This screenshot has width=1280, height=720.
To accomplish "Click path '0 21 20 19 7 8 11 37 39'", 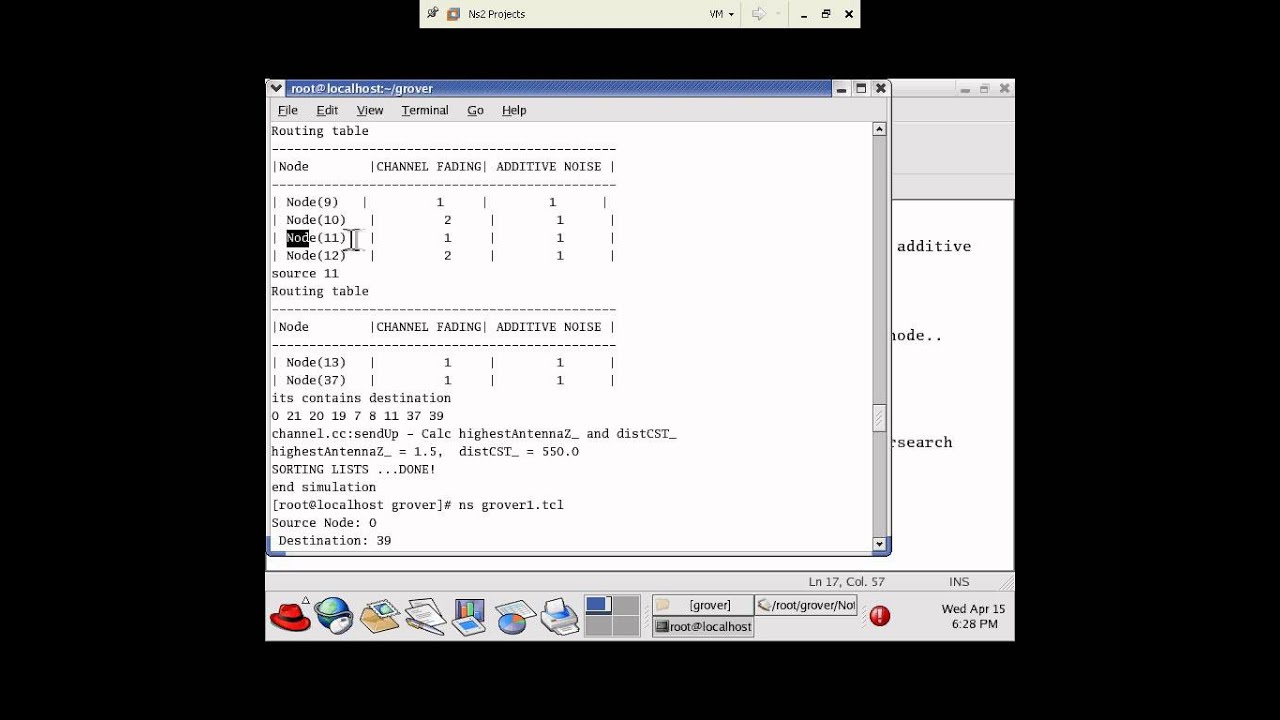I will (x=358, y=416).
